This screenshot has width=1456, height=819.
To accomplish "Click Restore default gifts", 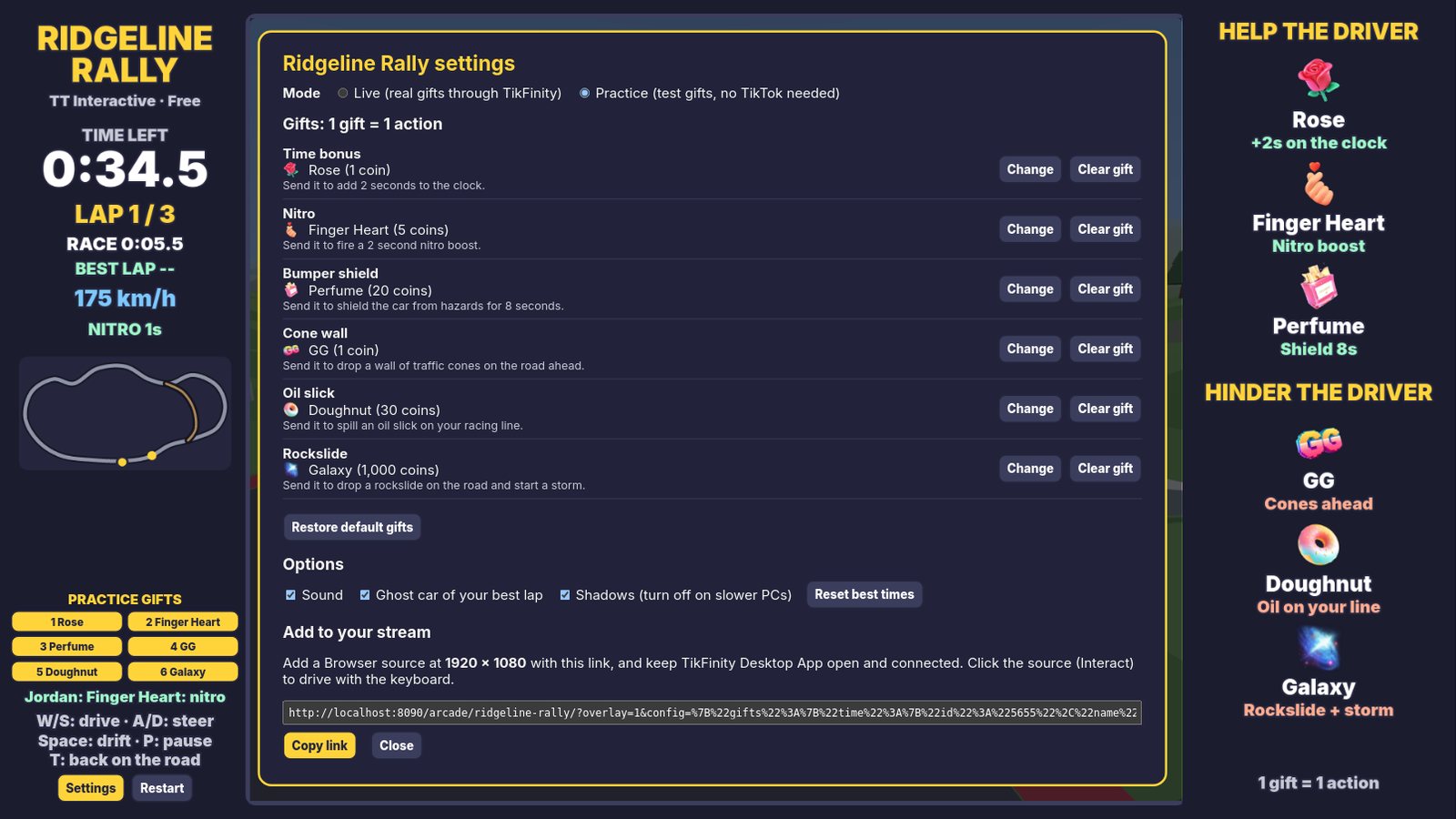I will click(x=352, y=527).
